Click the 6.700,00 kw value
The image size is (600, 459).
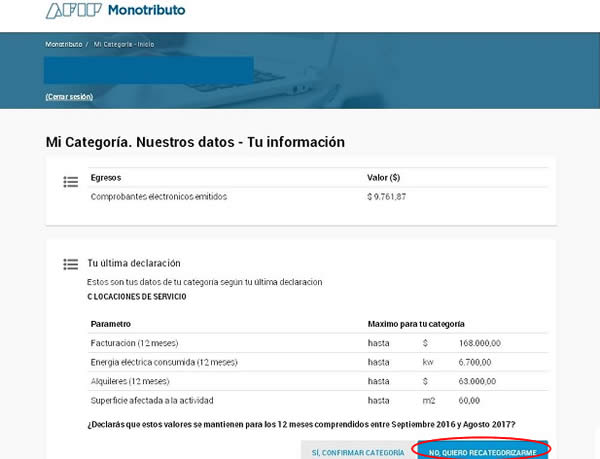pyautogui.click(x=475, y=362)
